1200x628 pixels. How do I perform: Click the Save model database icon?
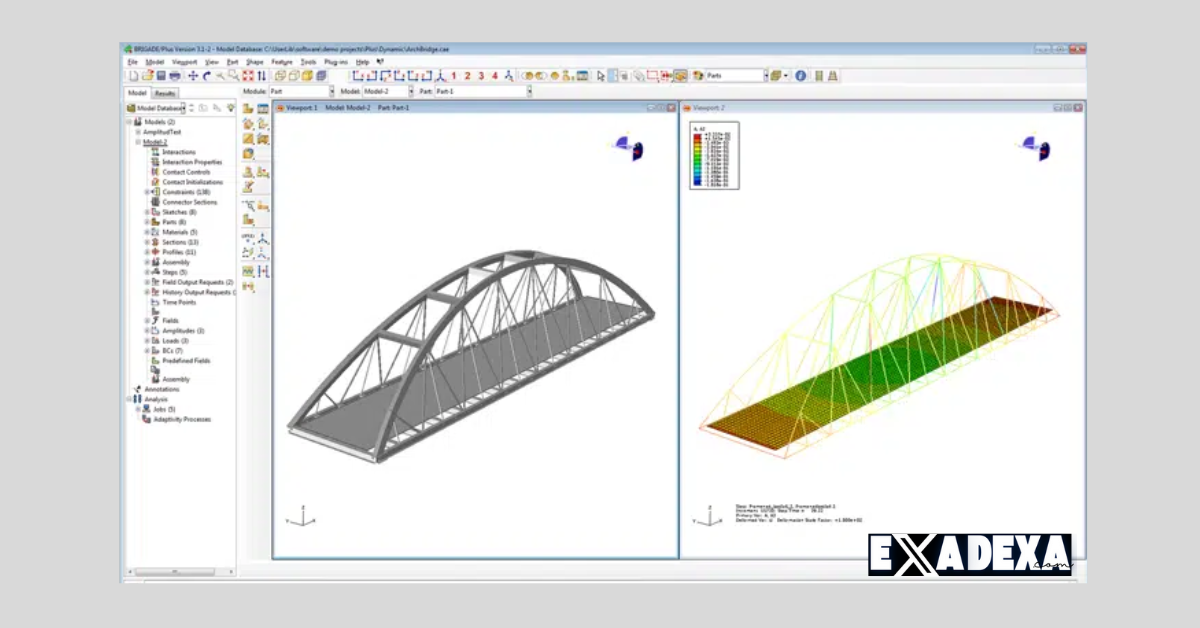tap(161, 76)
